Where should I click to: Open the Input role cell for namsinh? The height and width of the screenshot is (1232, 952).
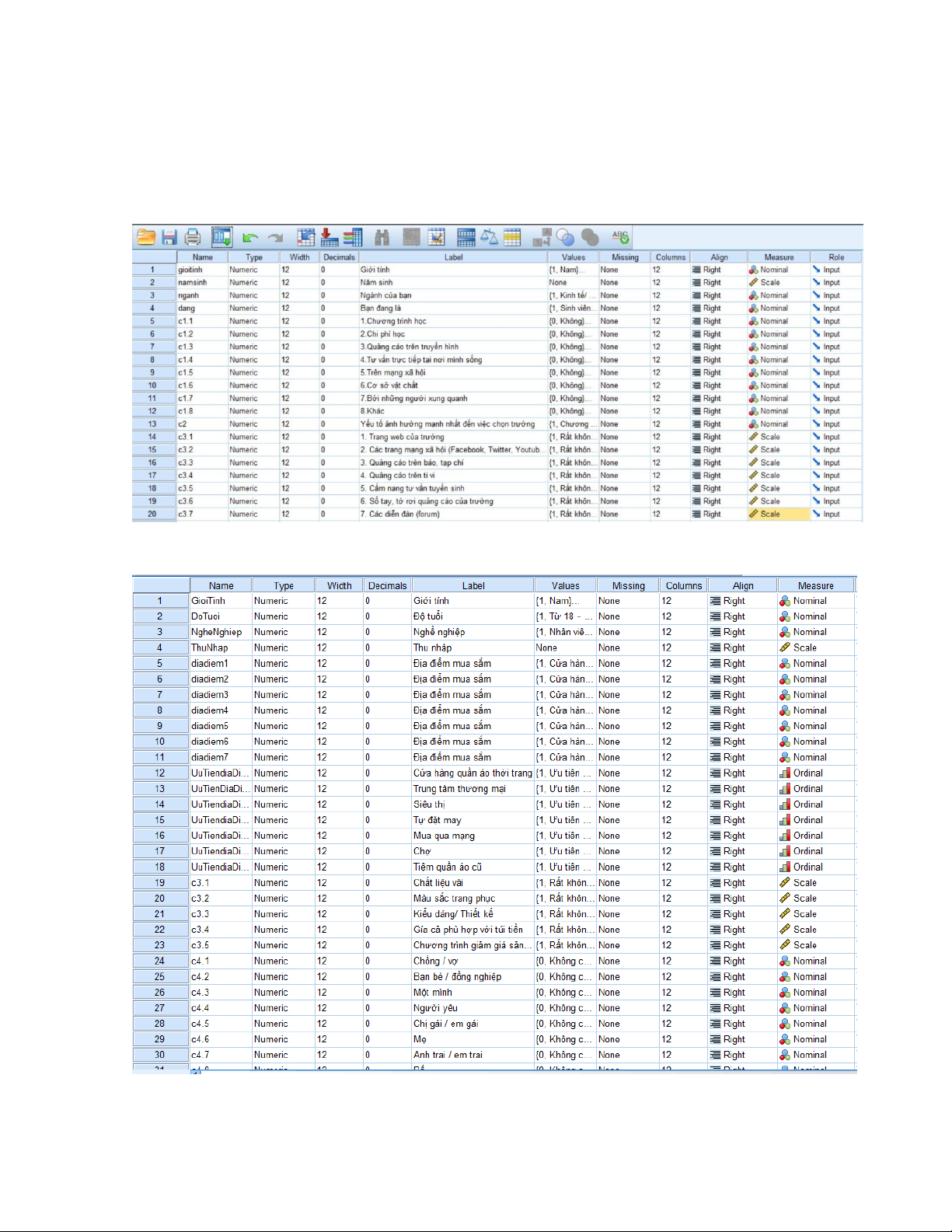click(835, 283)
